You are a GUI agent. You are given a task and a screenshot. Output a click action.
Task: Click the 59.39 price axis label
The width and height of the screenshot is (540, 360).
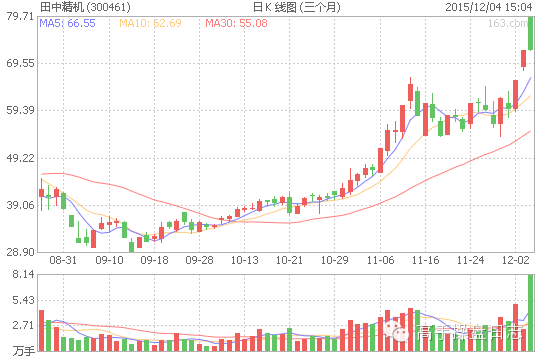click(x=20, y=111)
